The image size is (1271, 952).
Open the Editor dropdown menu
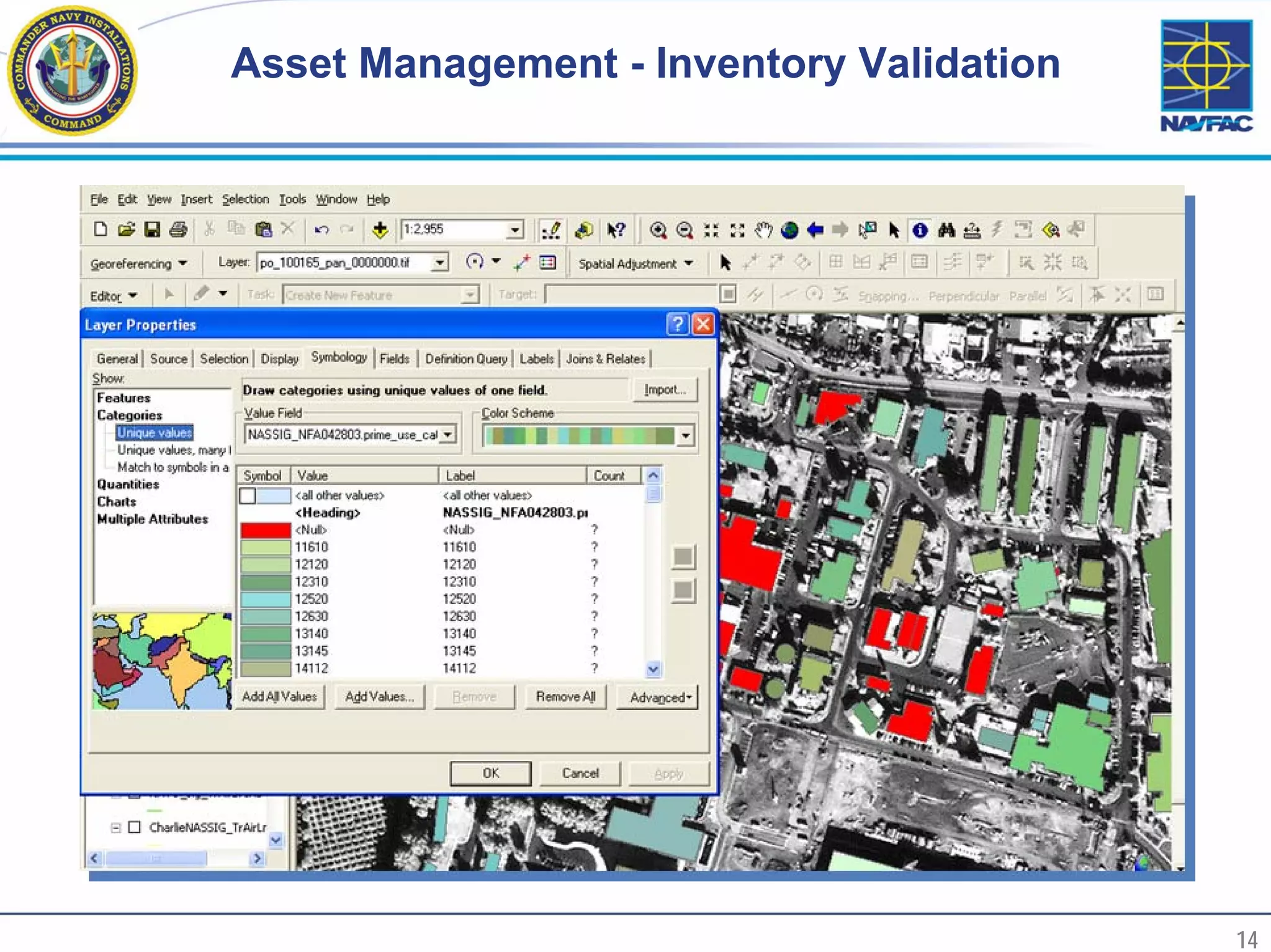tap(114, 296)
